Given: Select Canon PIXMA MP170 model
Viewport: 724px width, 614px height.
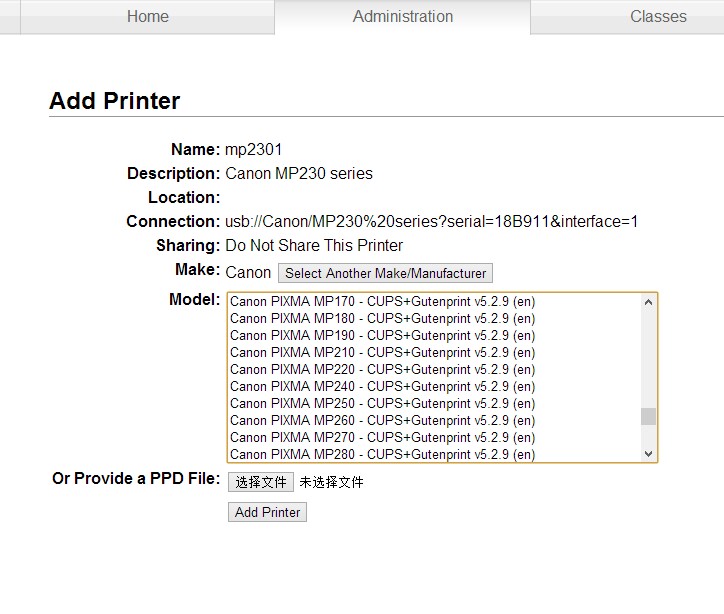Looking at the screenshot, I should click(434, 301).
